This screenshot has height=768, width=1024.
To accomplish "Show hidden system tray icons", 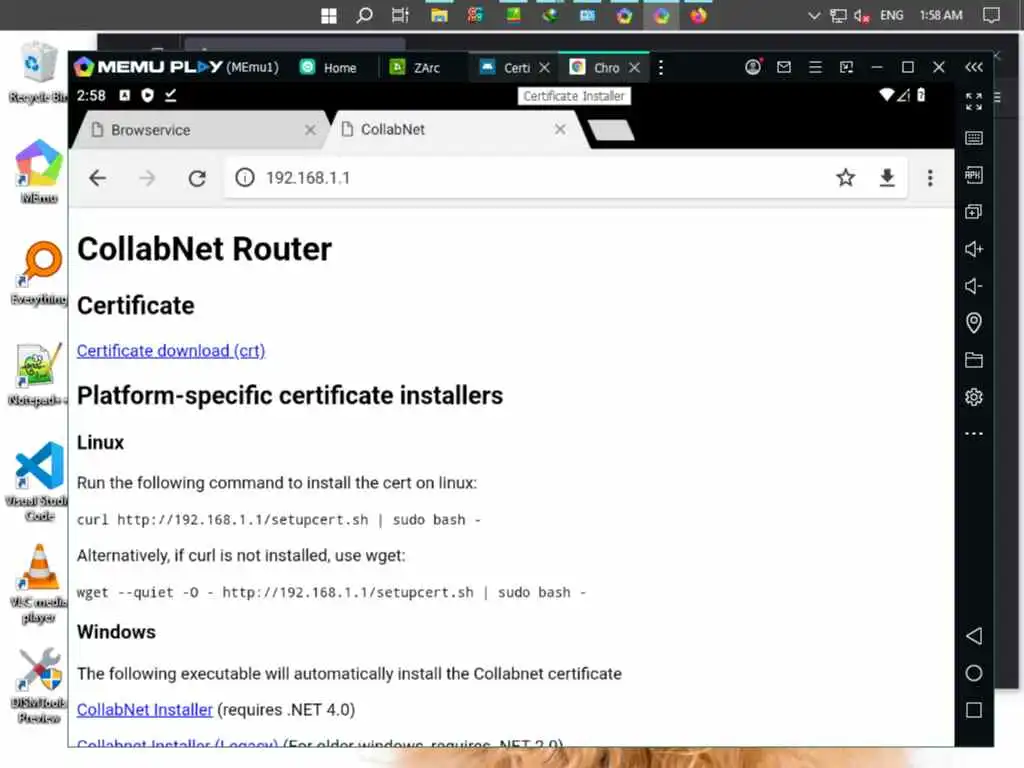I will click(x=814, y=16).
